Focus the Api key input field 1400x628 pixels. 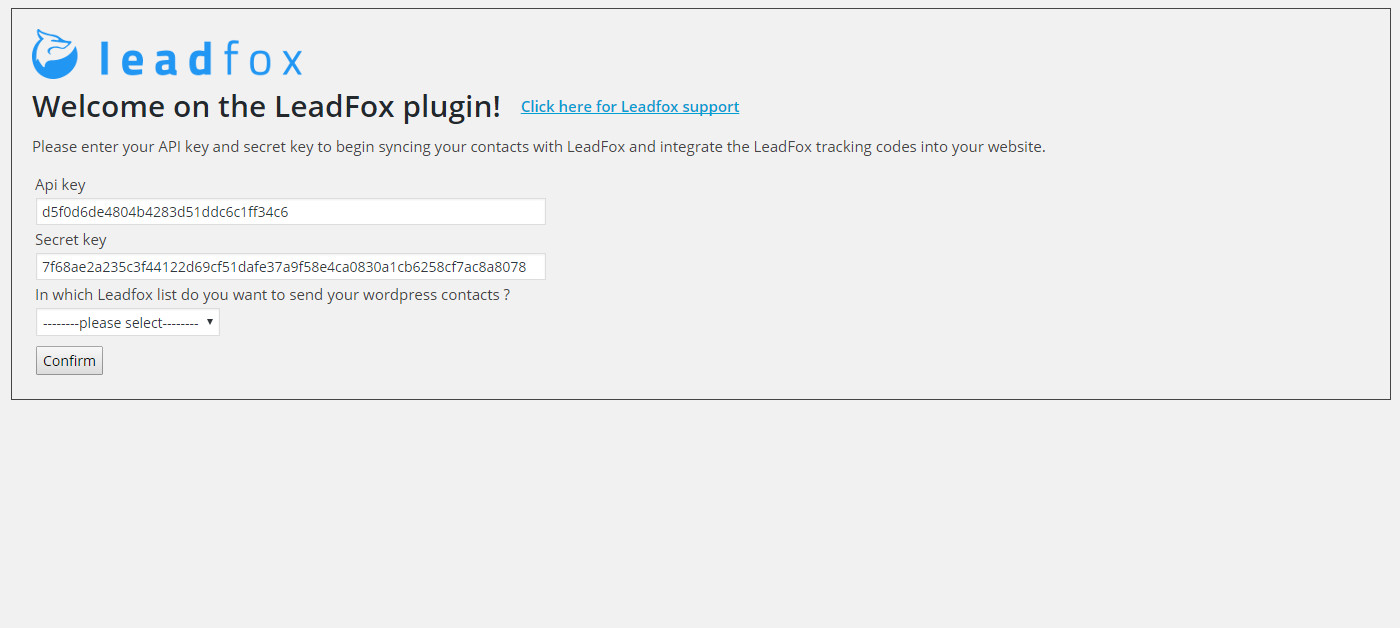point(291,211)
